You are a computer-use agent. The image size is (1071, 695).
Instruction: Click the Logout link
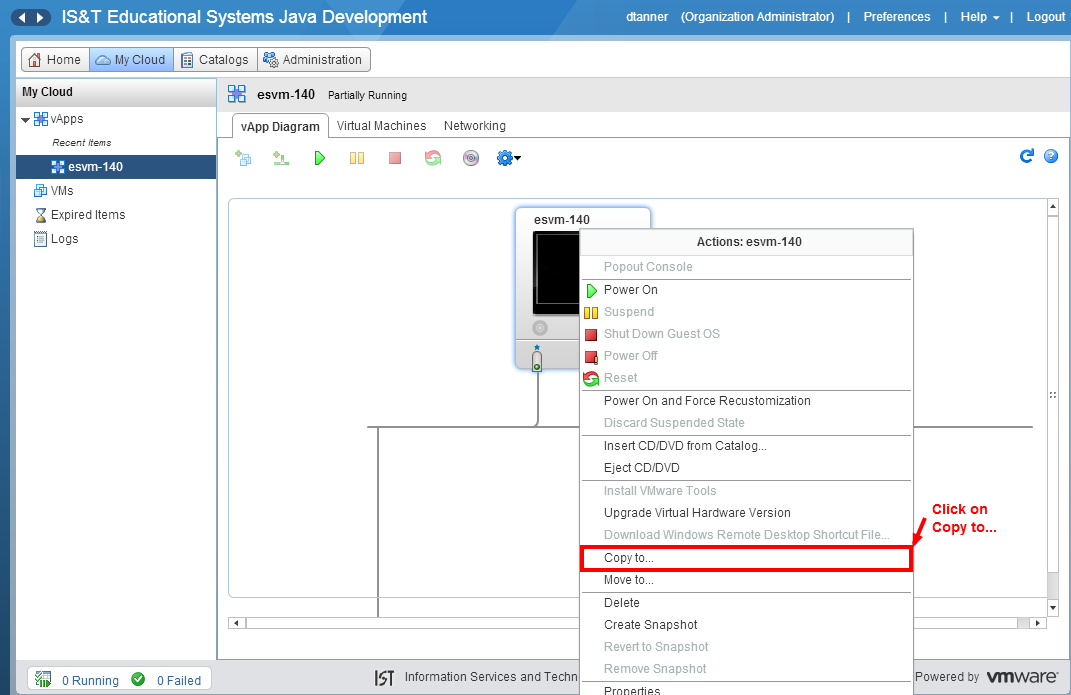click(x=1045, y=17)
